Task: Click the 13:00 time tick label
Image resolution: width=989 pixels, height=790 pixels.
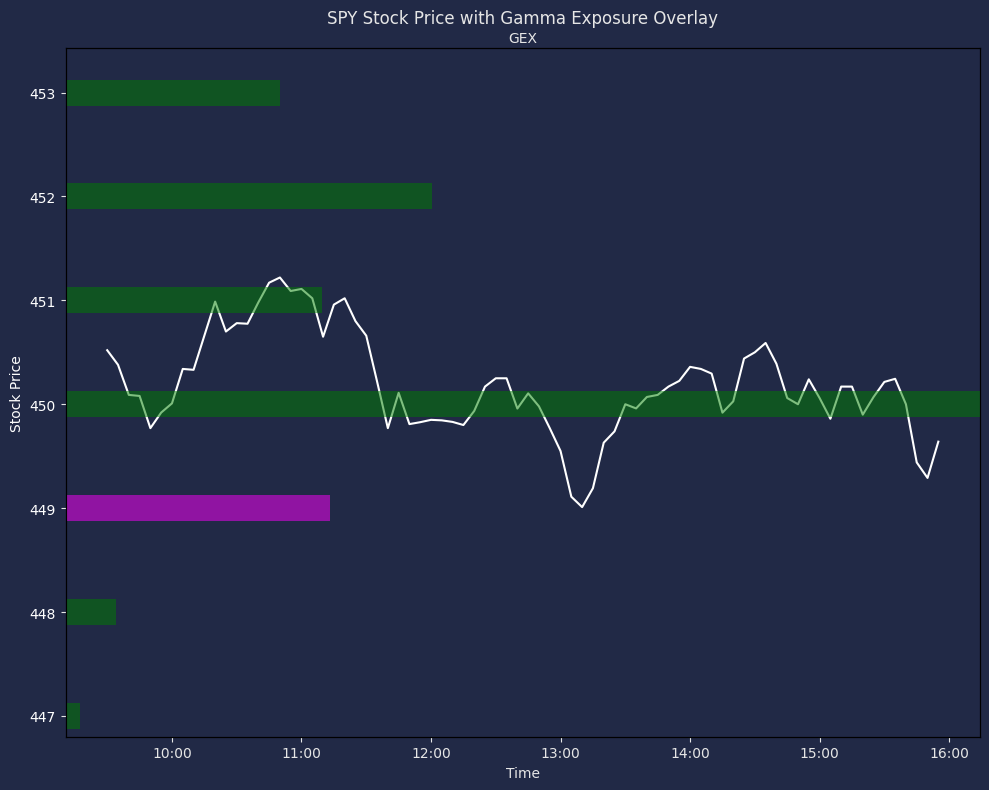Action: tap(561, 753)
